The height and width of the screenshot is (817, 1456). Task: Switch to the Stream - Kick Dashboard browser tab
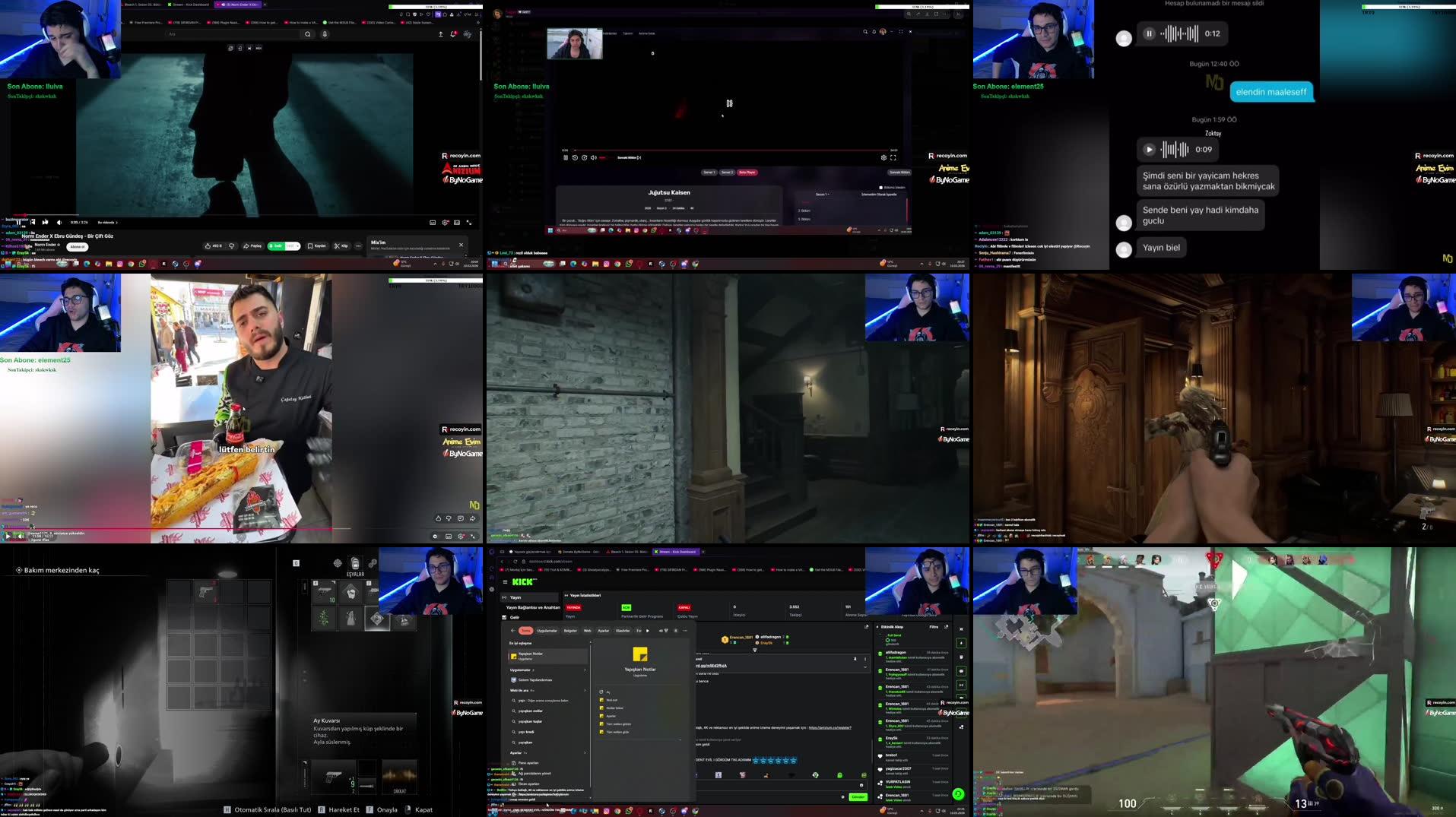[x=675, y=552]
